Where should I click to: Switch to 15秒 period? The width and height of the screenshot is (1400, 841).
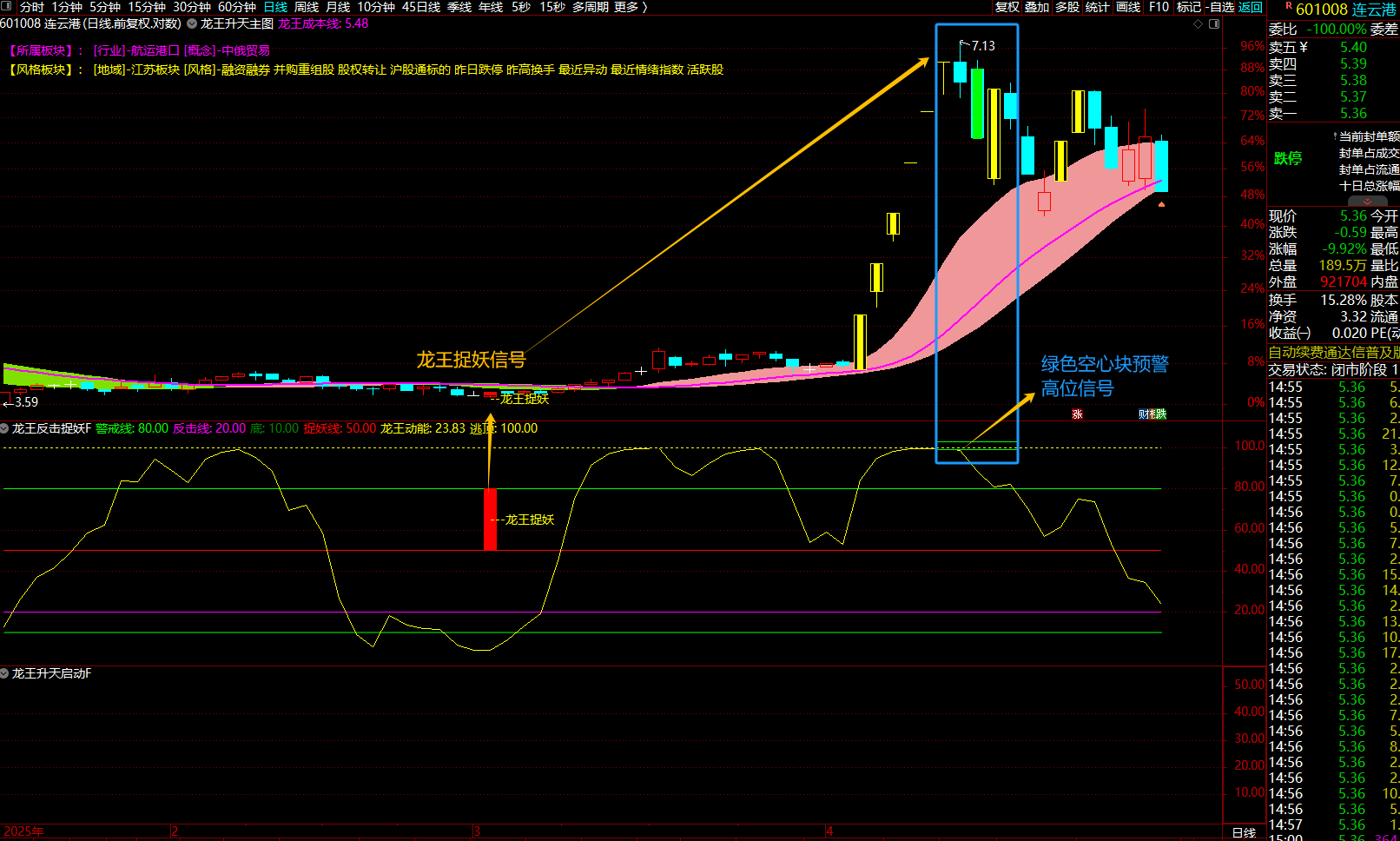point(552,7)
